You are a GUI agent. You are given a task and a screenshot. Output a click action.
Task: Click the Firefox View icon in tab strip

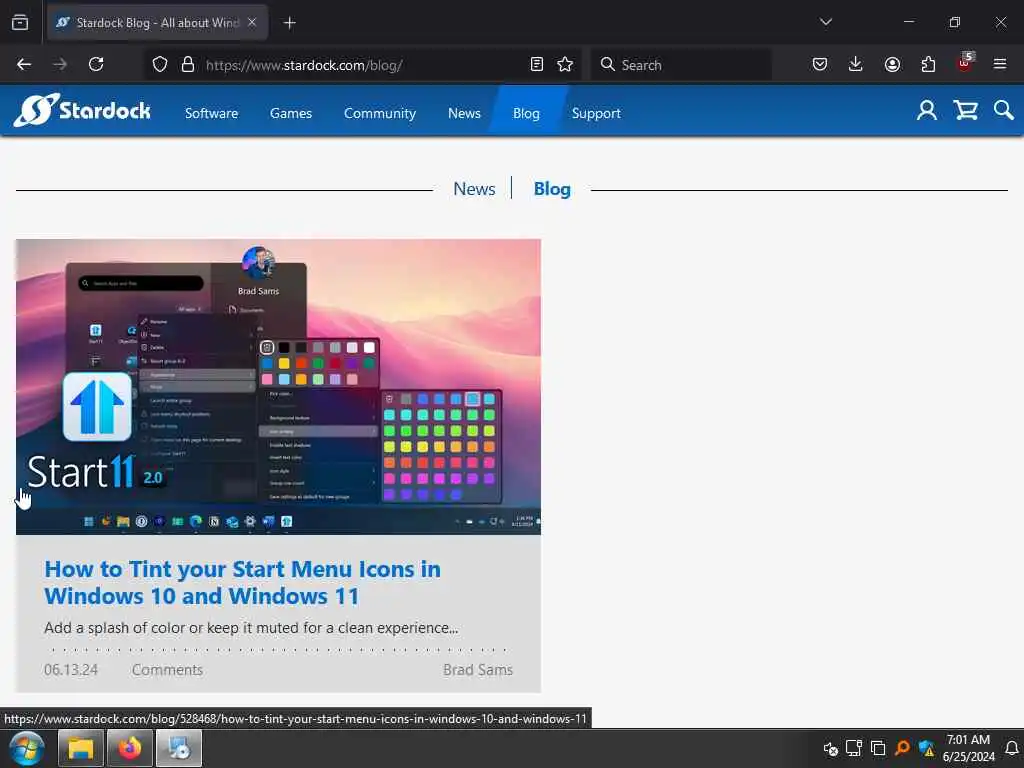20,23
